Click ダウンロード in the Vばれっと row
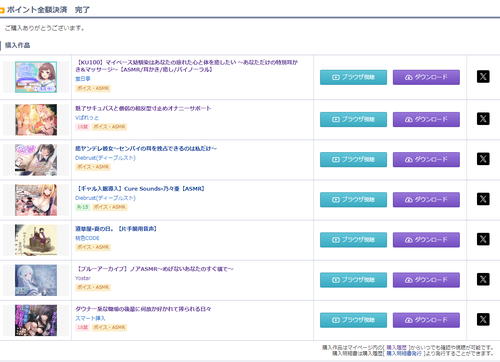This screenshot has width=500, height=362. click(x=426, y=119)
